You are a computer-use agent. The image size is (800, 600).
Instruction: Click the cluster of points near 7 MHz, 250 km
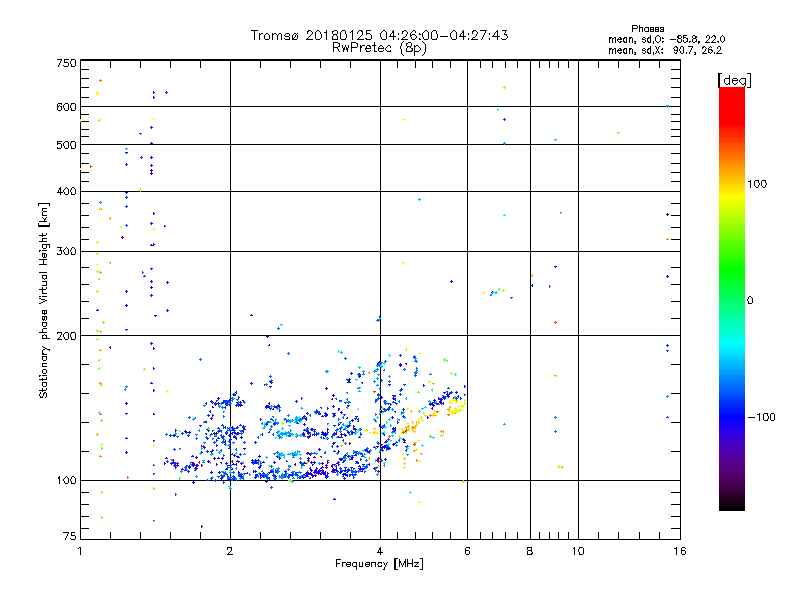(x=495, y=292)
